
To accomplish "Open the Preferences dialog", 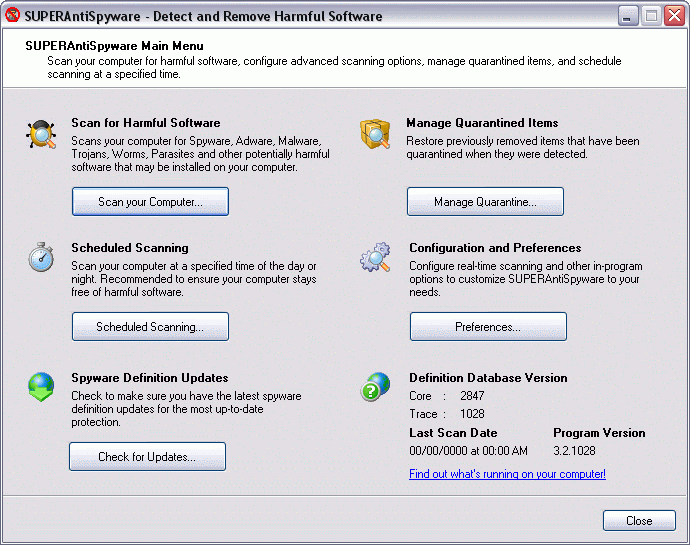I will click(488, 327).
